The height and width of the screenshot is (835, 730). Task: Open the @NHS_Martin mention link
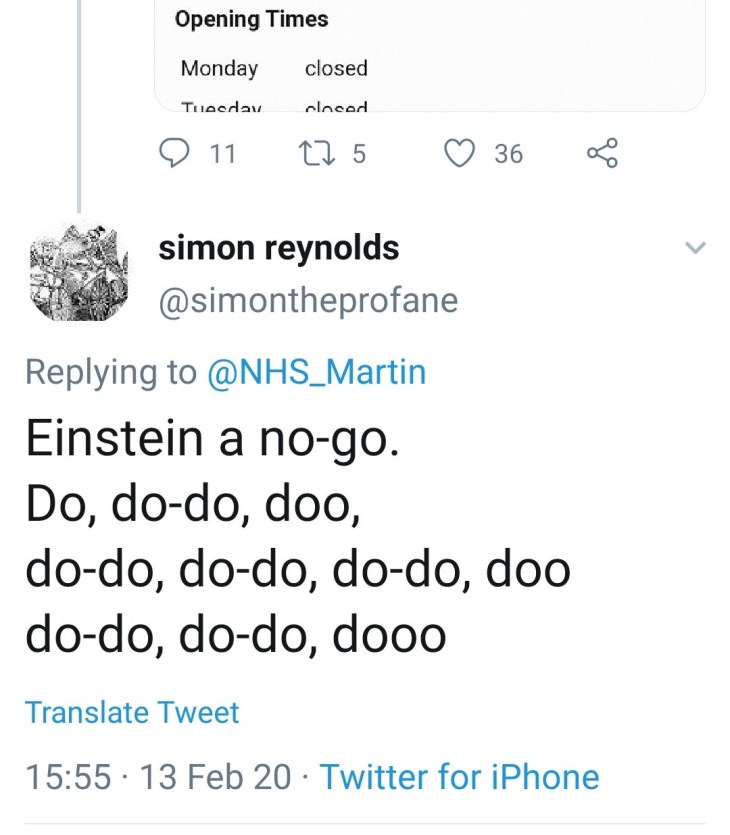click(316, 372)
